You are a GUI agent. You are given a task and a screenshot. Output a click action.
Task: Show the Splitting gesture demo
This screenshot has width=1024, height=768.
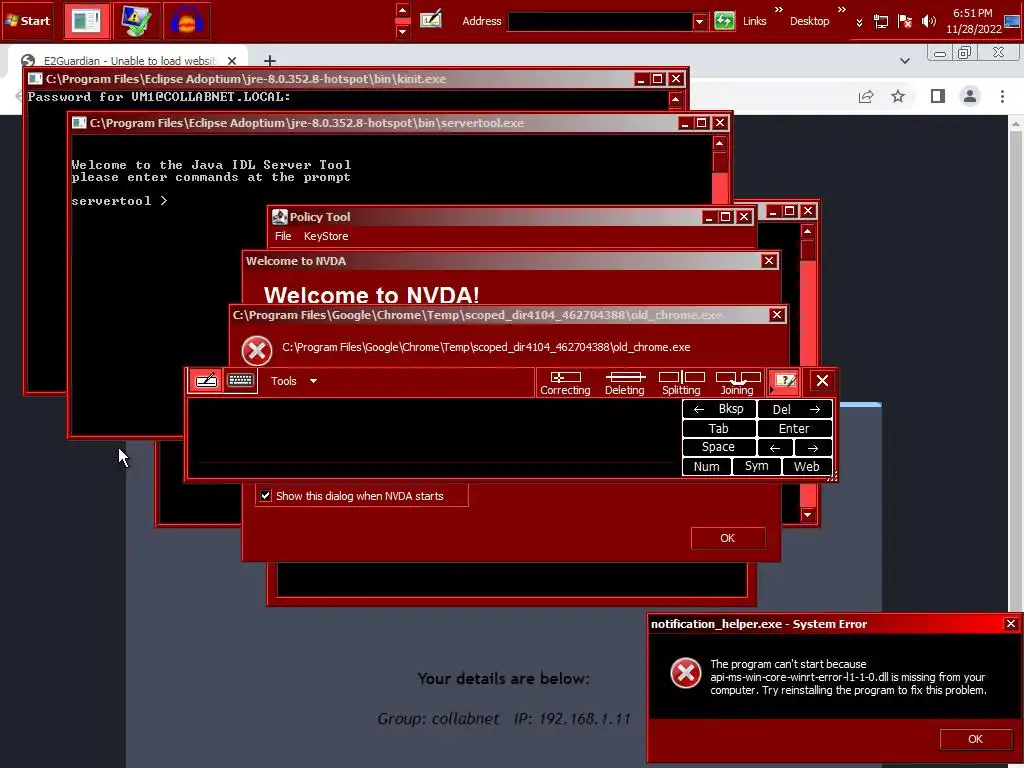pos(681,383)
